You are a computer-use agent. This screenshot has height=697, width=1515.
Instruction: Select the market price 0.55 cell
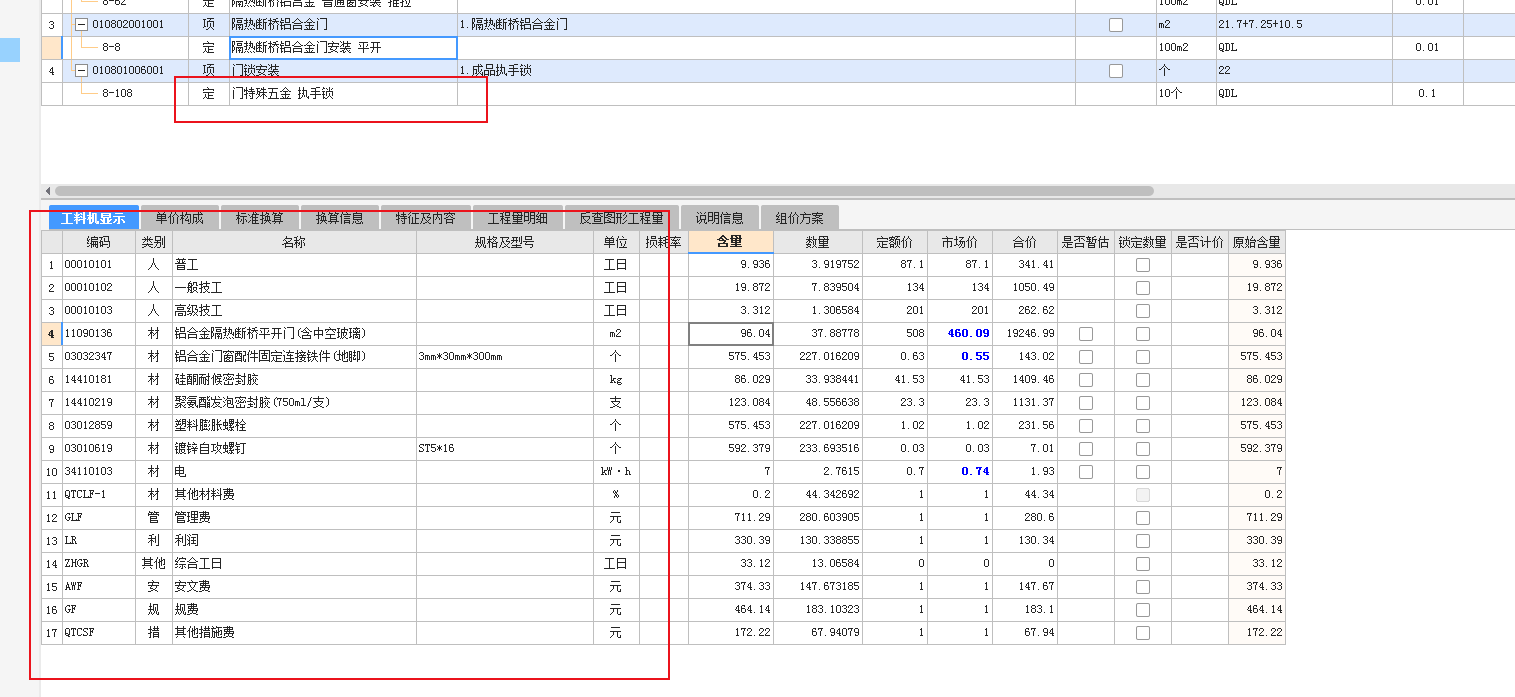[960, 357]
